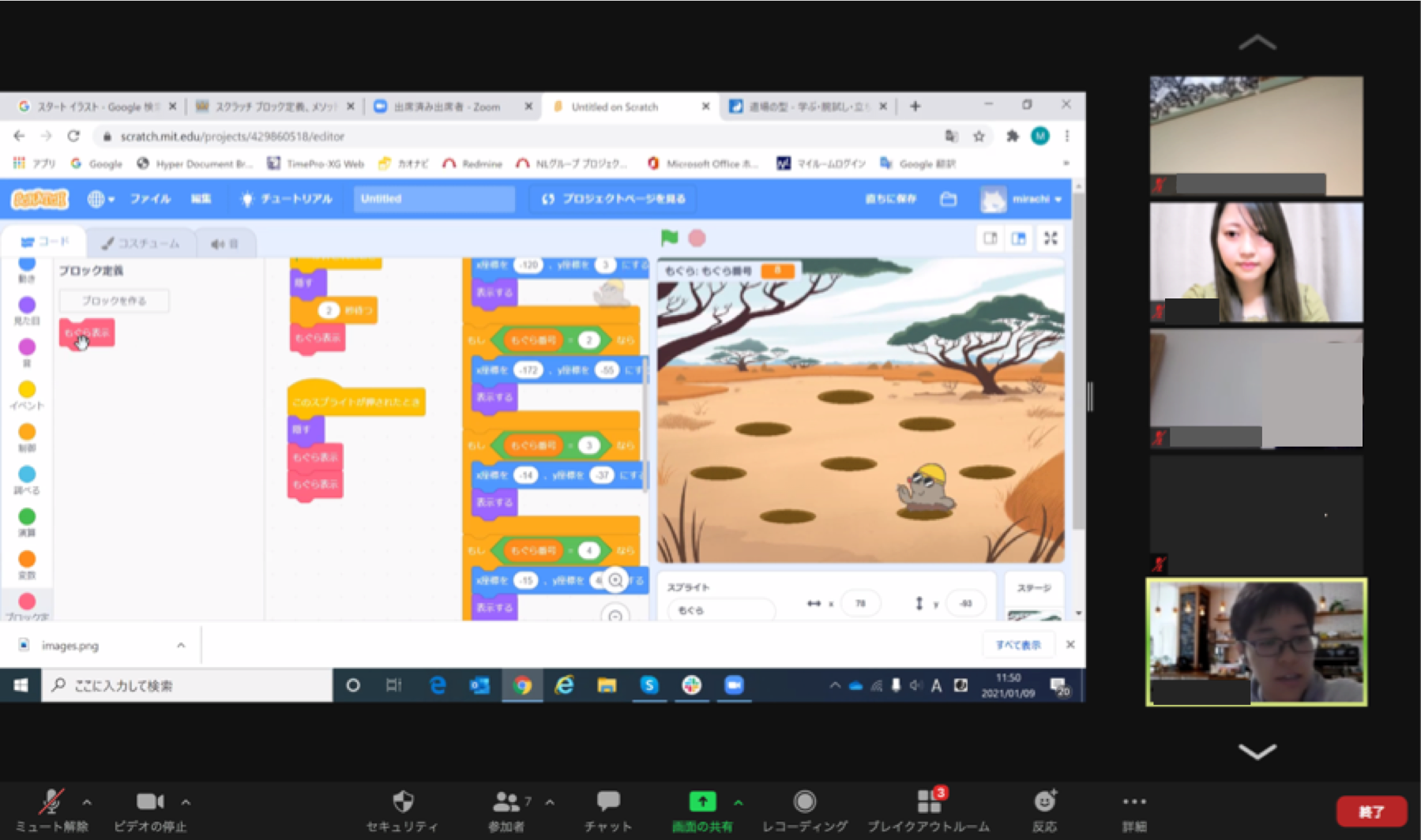Select the イベント events block category

point(27,395)
